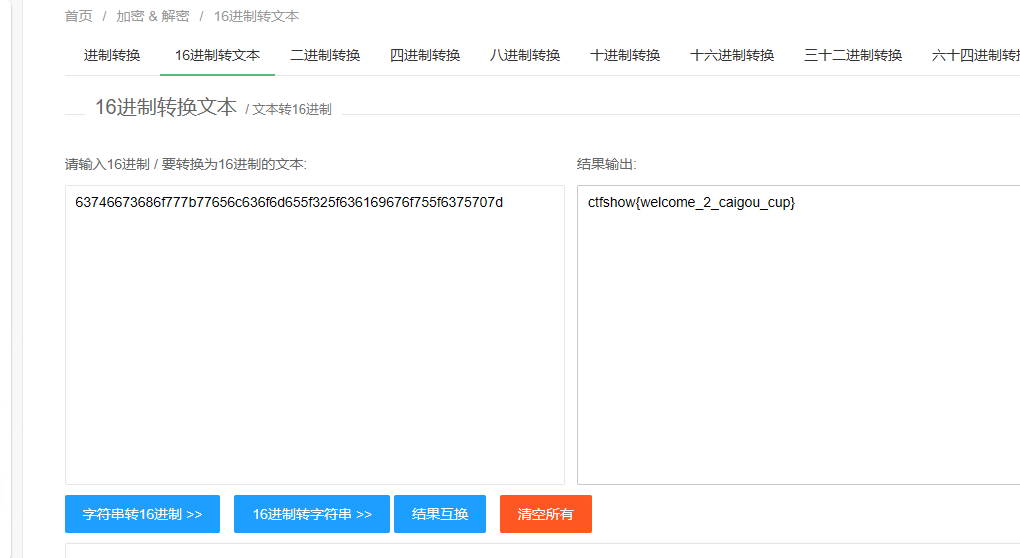
Task: Click the 结果输出 label above output
Action: pyautogui.click(x=606, y=164)
